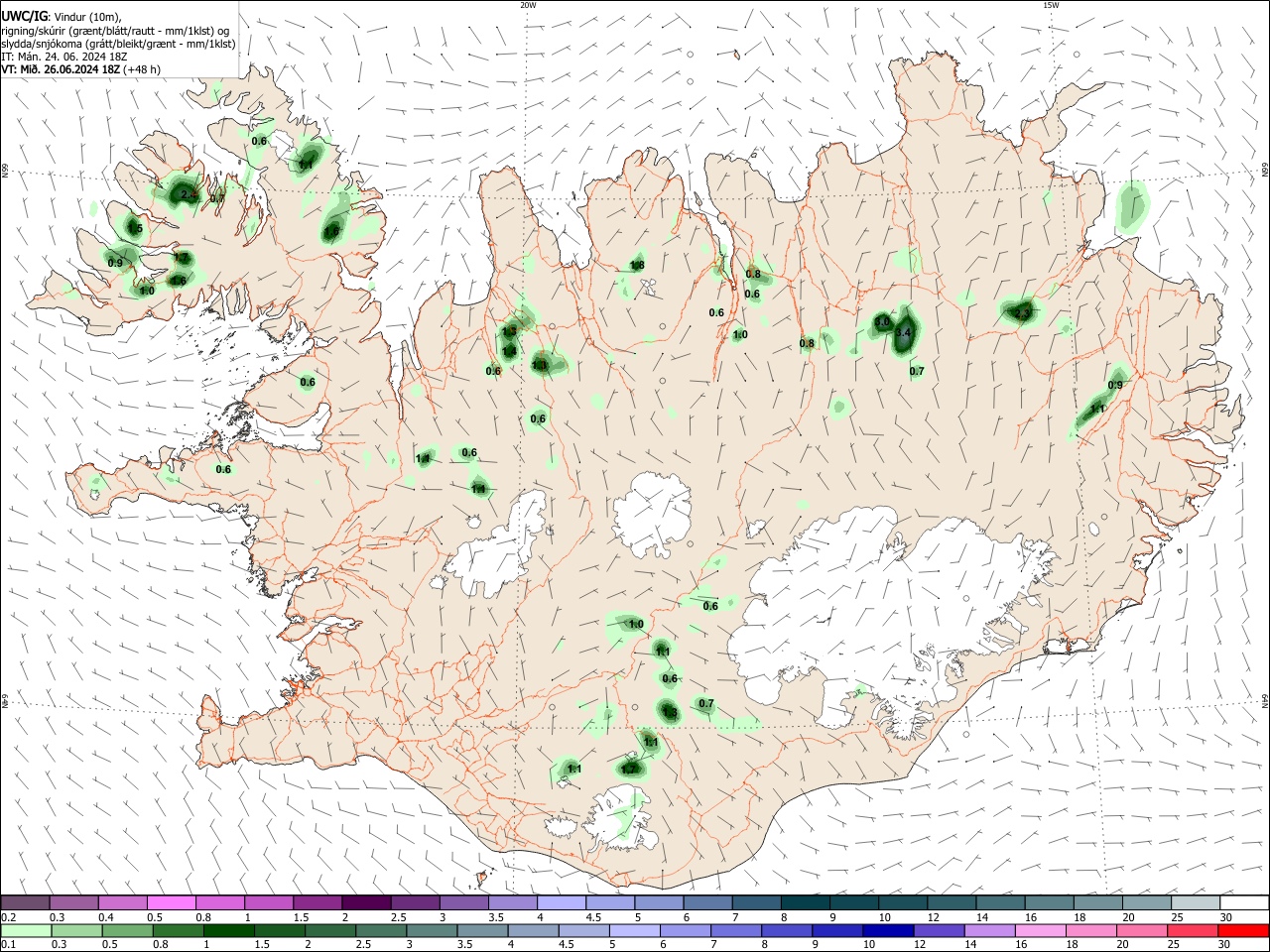The image size is (1270, 952).
Task: Click the '0.4' label in the upper legend
Action: point(106,917)
